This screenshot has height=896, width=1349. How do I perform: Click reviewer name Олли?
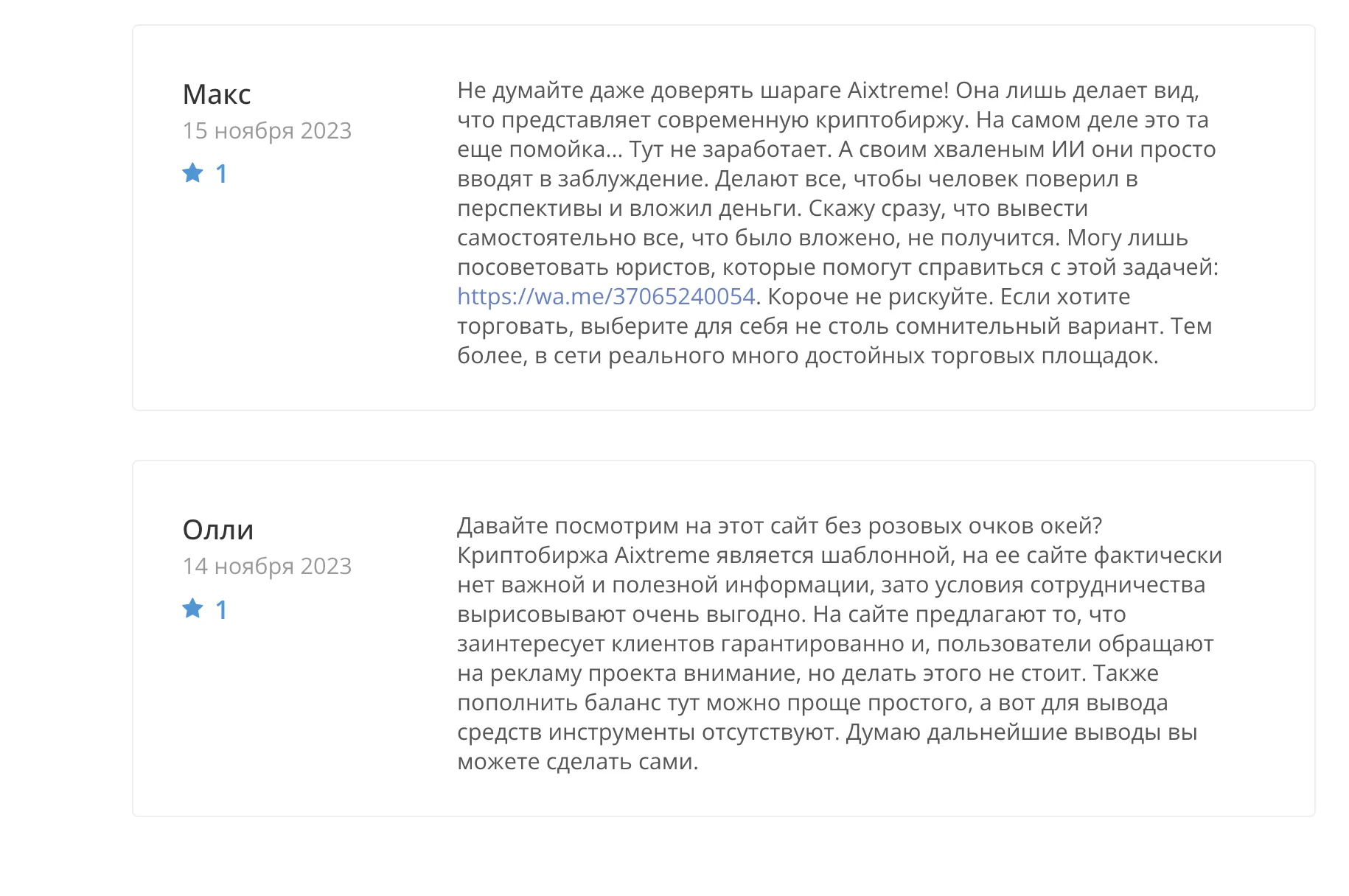pyautogui.click(x=218, y=530)
